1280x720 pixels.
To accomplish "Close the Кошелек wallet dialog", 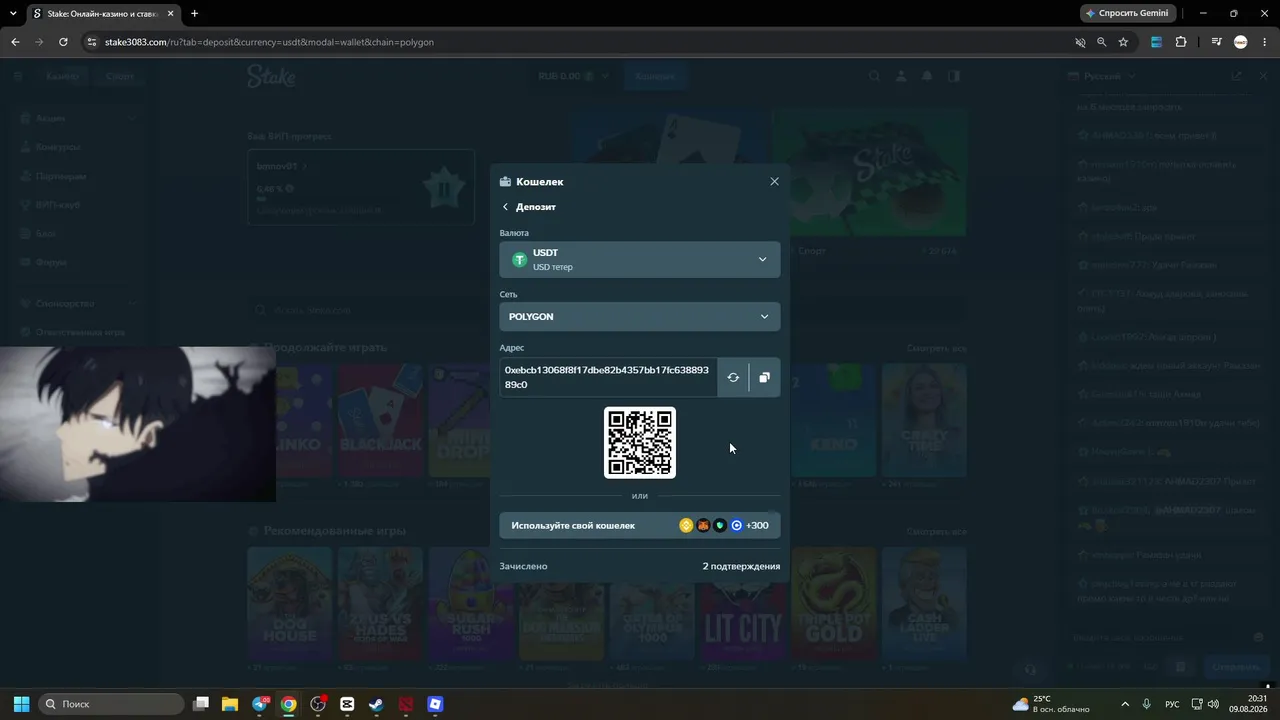I will tap(774, 181).
